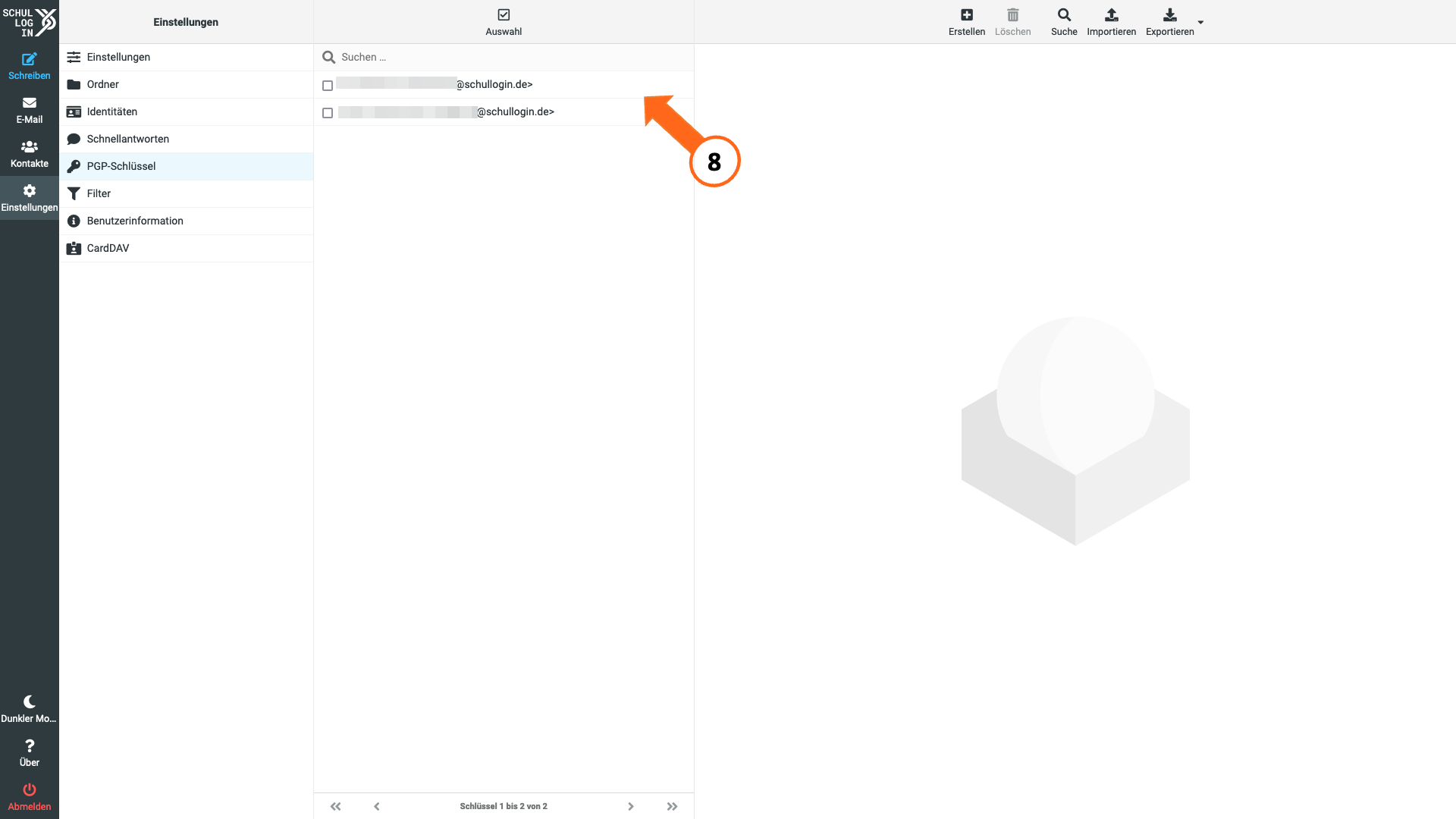Check the second schullogin.de key checkbox

pos(328,113)
